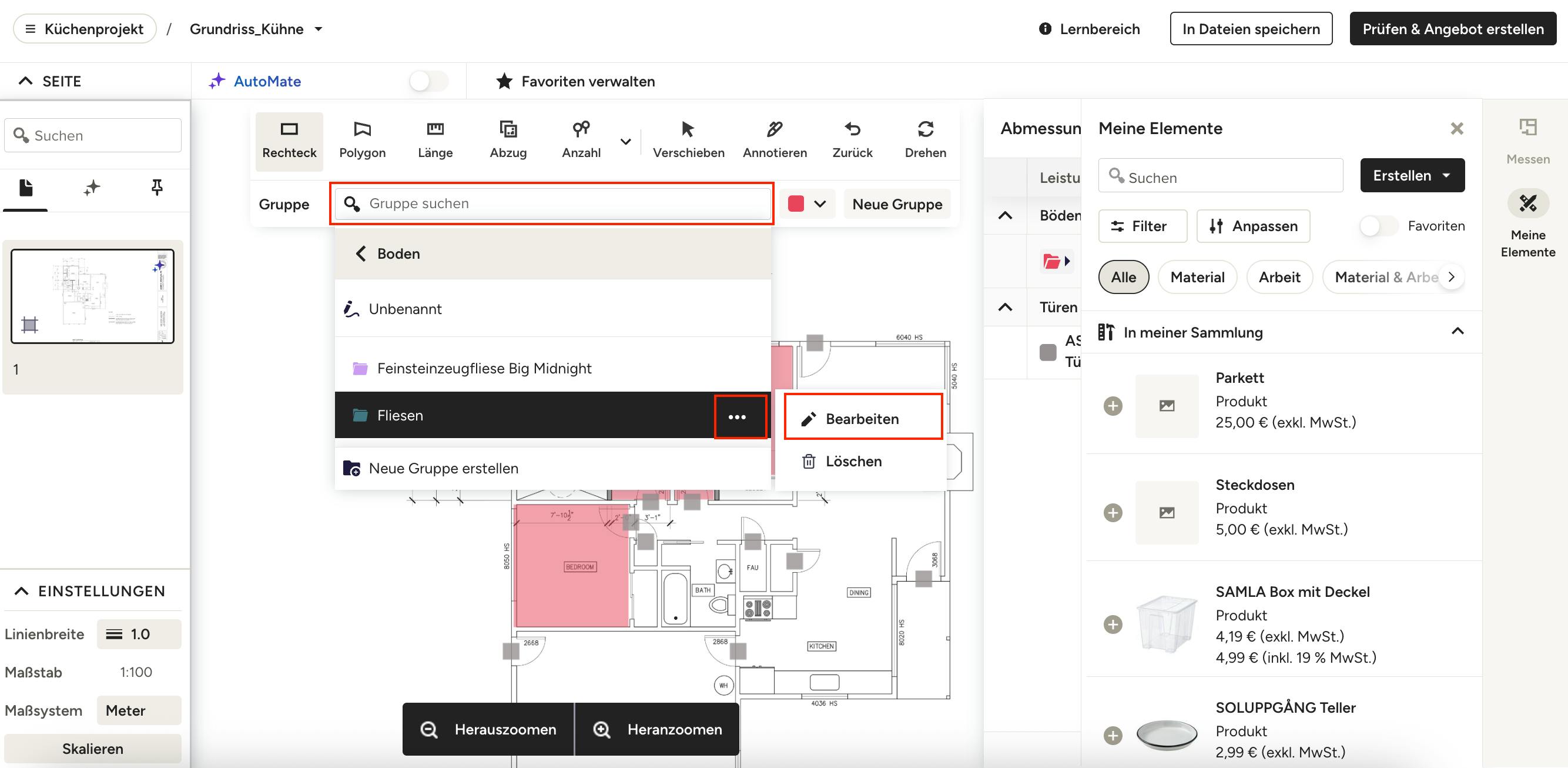The image size is (1568, 768).
Task: Click the Anpassen button
Action: 1254,226
